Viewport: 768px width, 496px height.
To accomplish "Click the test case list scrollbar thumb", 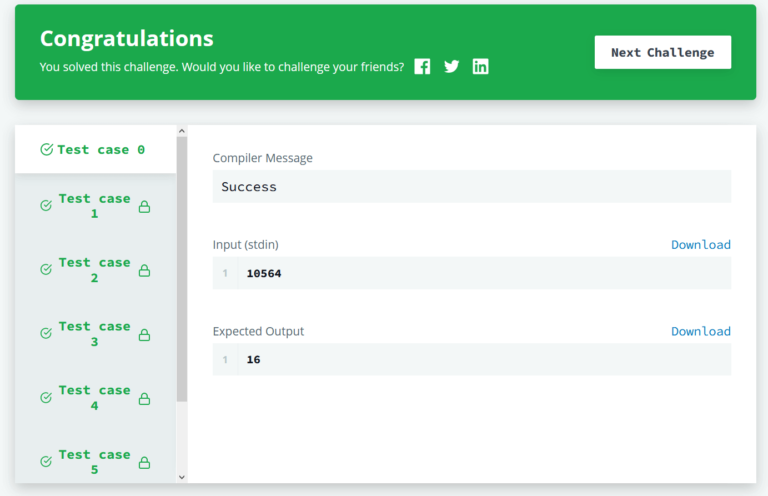I will [x=182, y=269].
